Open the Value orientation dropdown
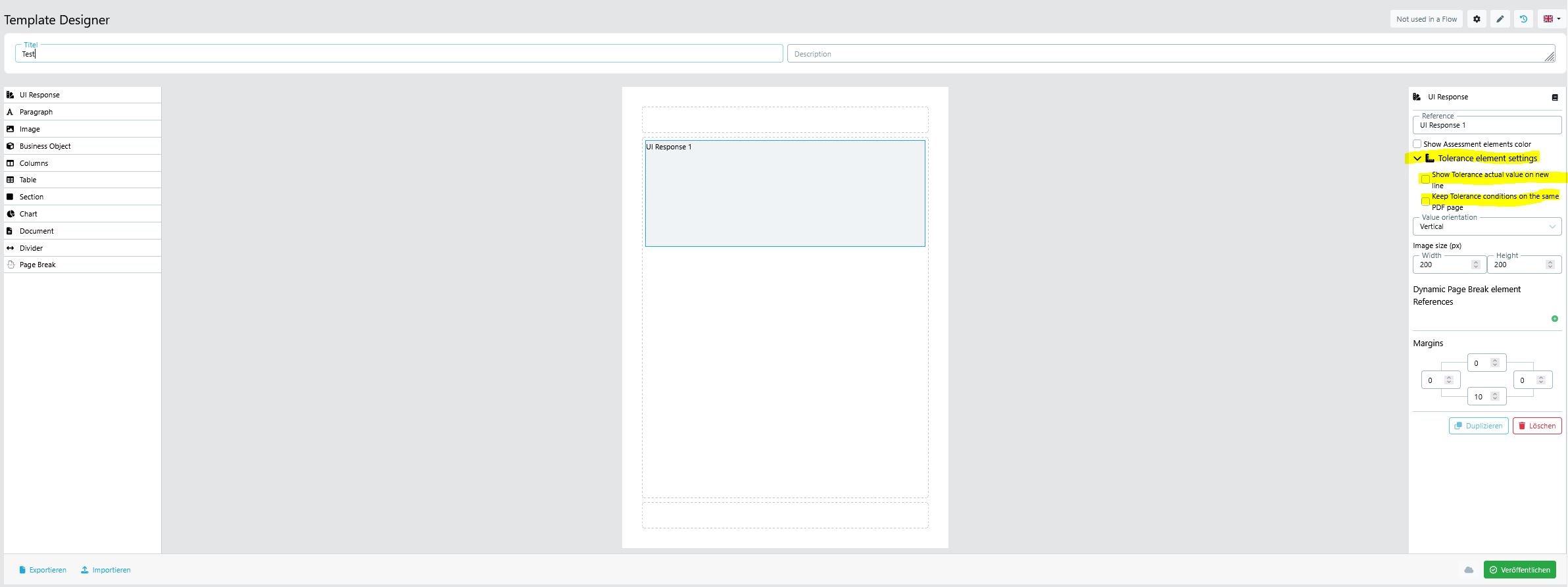Image resolution: width=1568 pixels, height=587 pixels. [1486, 226]
